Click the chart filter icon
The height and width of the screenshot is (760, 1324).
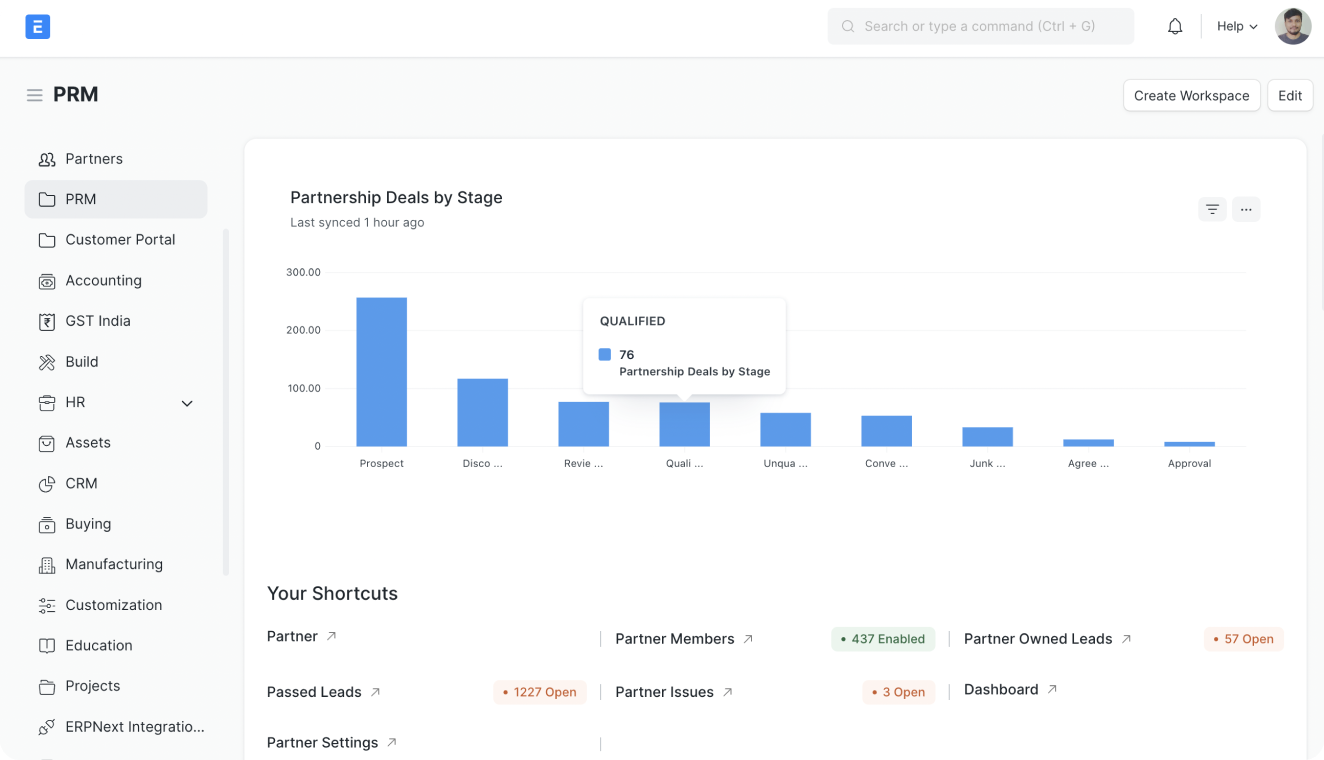point(1212,209)
